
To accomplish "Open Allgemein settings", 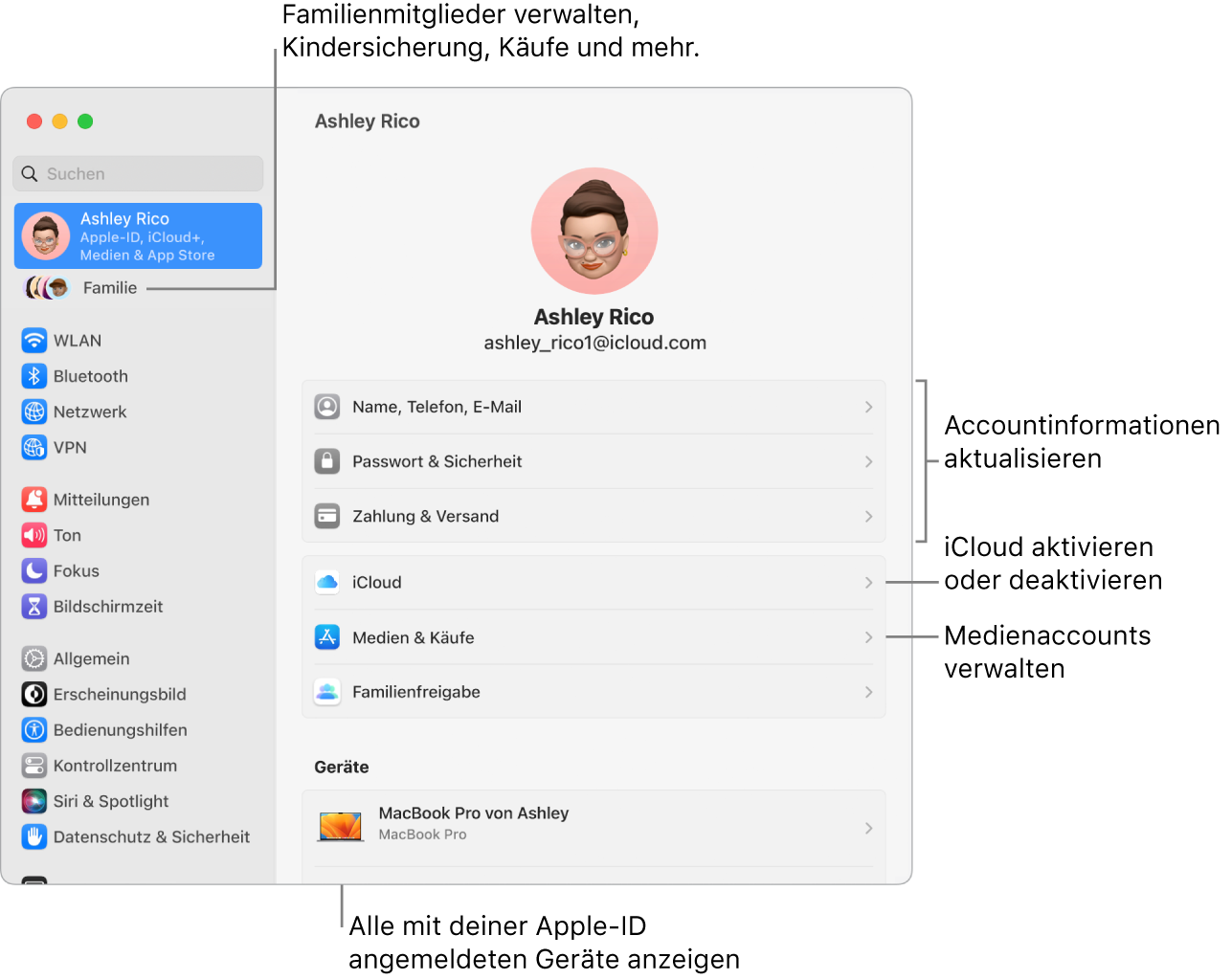I will click(34, 658).
